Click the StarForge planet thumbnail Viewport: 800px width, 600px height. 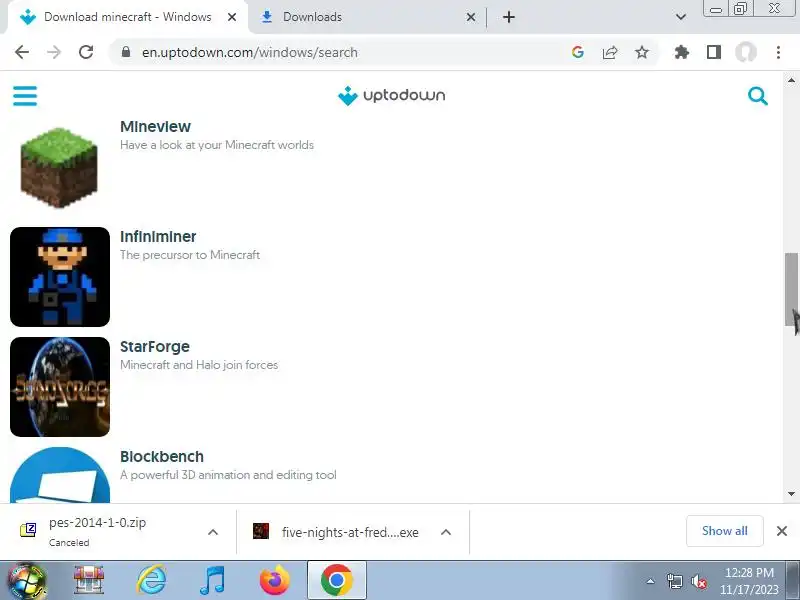pyautogui.click(x=60, y=387)
